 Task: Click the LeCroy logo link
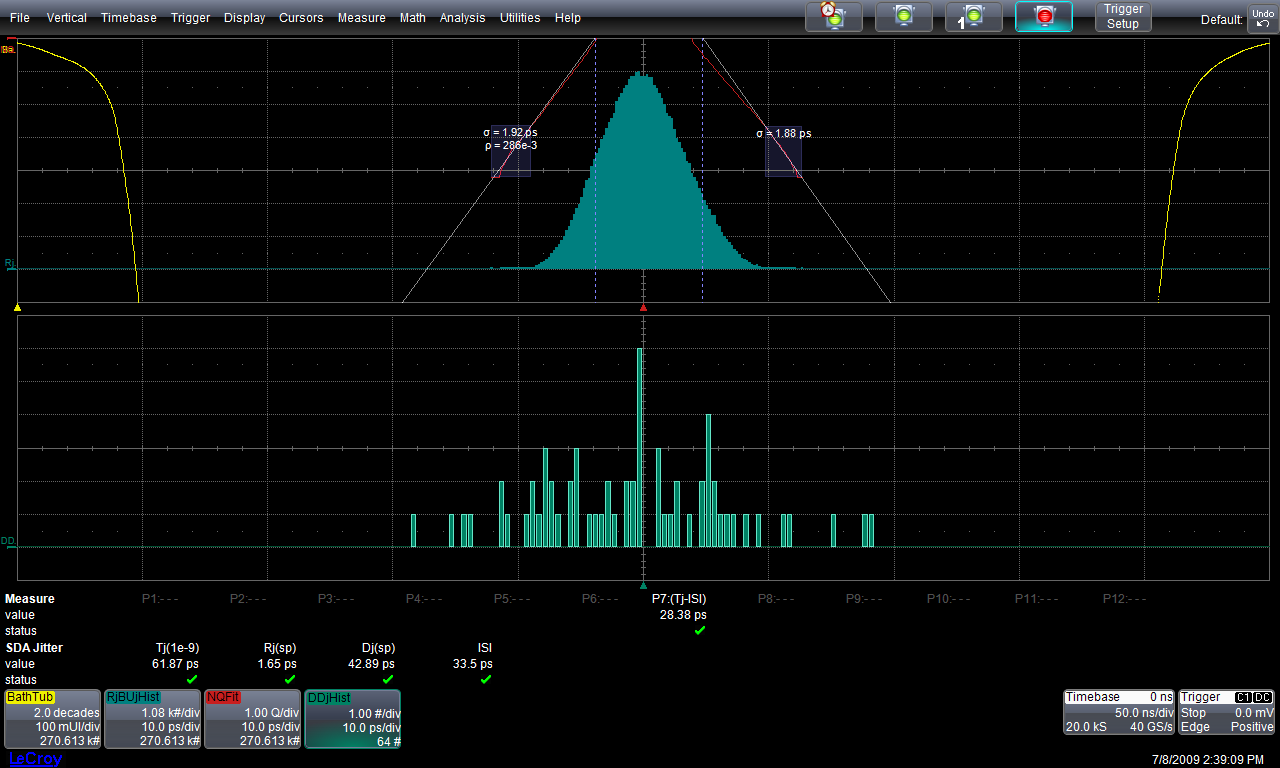(35, 759)
